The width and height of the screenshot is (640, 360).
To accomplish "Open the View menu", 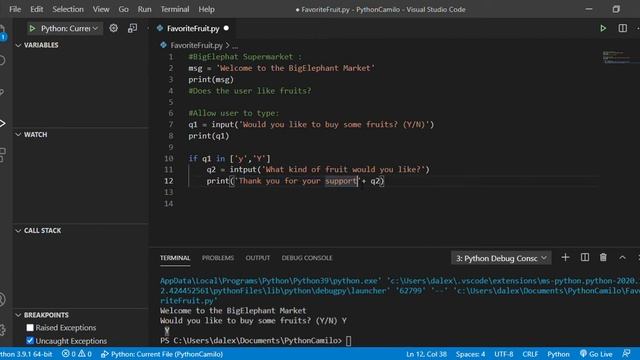I will click(x=101, y=9).
